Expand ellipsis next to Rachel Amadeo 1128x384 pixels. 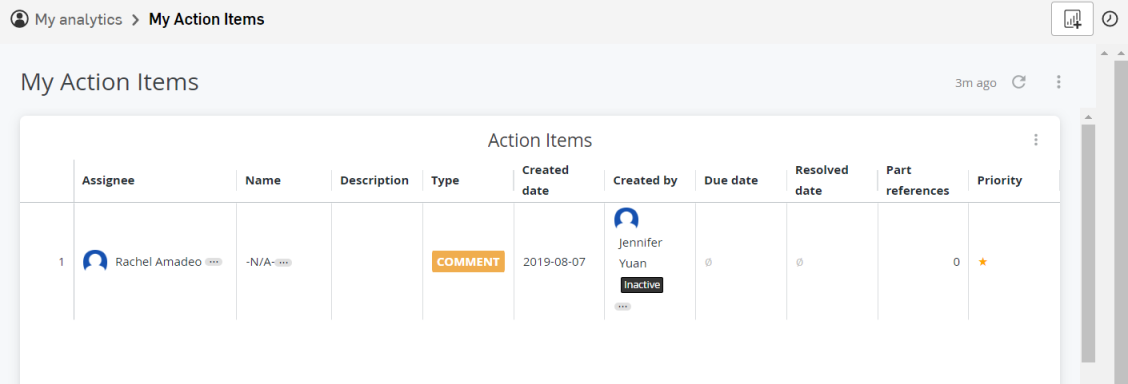pos(214,262)
